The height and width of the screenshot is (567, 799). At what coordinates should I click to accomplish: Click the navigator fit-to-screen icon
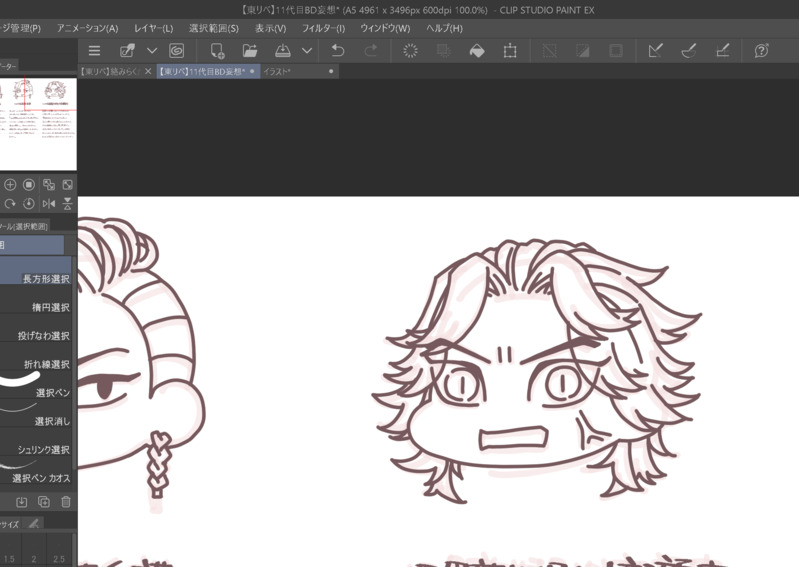pos(48,184)
